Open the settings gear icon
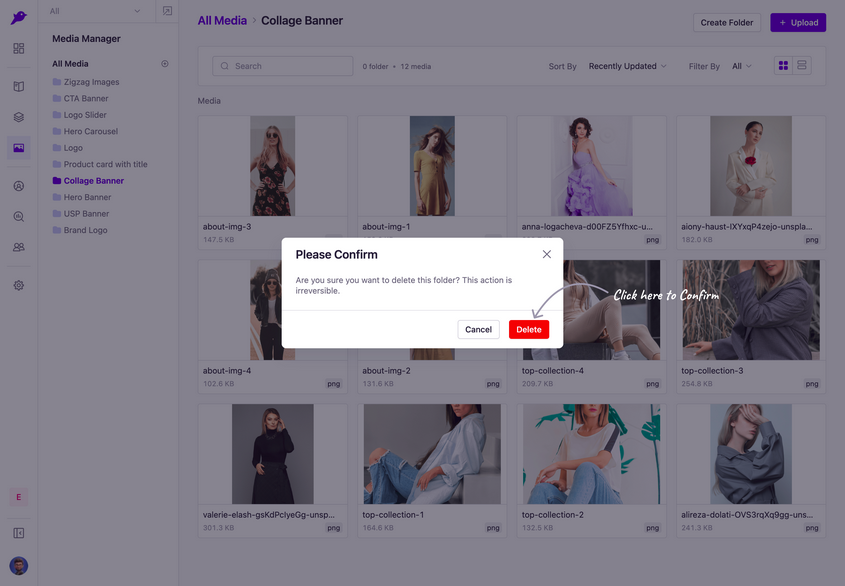Screen dimensions: 845x586 (19, 285)
